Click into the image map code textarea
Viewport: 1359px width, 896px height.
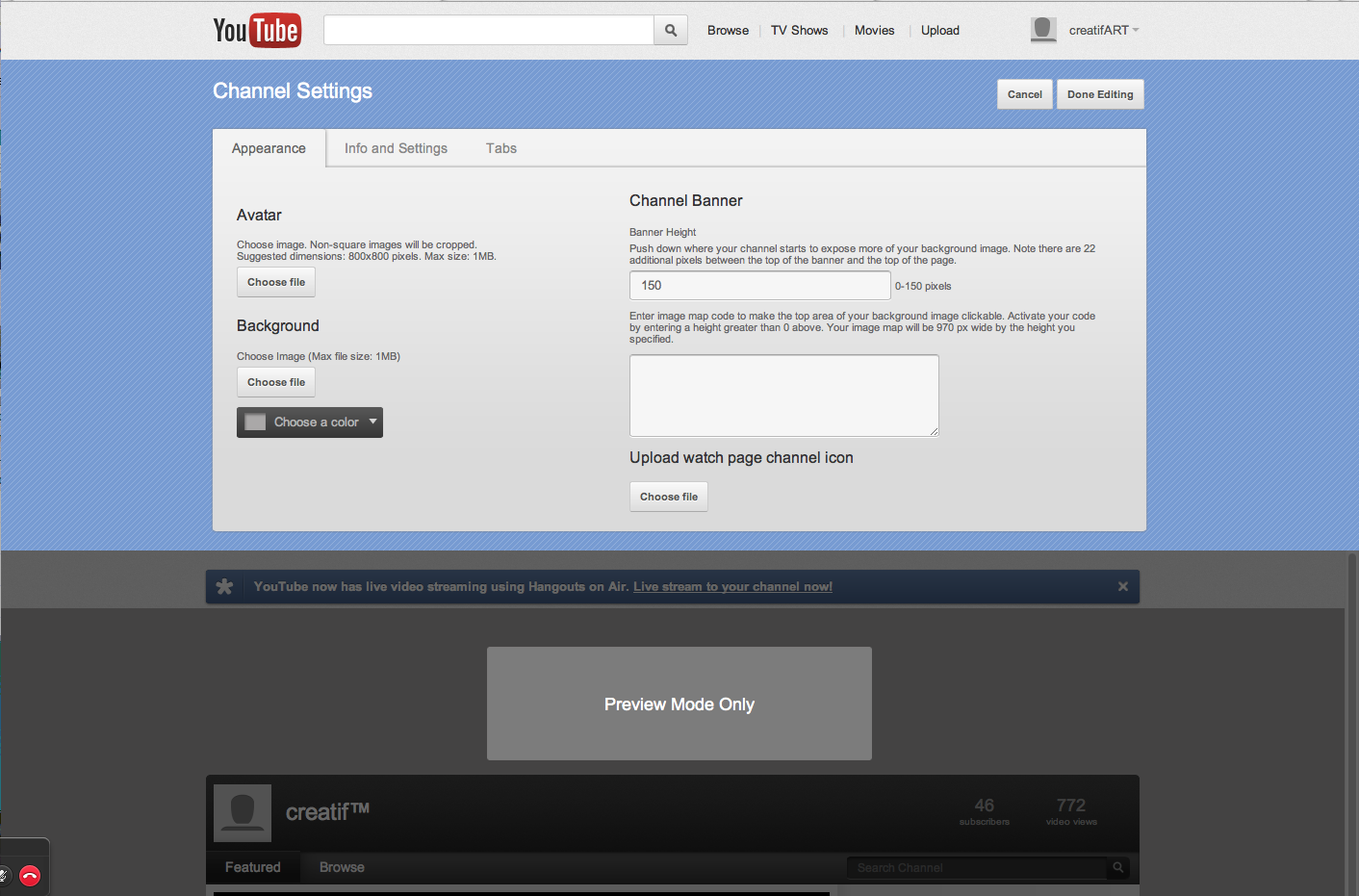coord(784,396)
